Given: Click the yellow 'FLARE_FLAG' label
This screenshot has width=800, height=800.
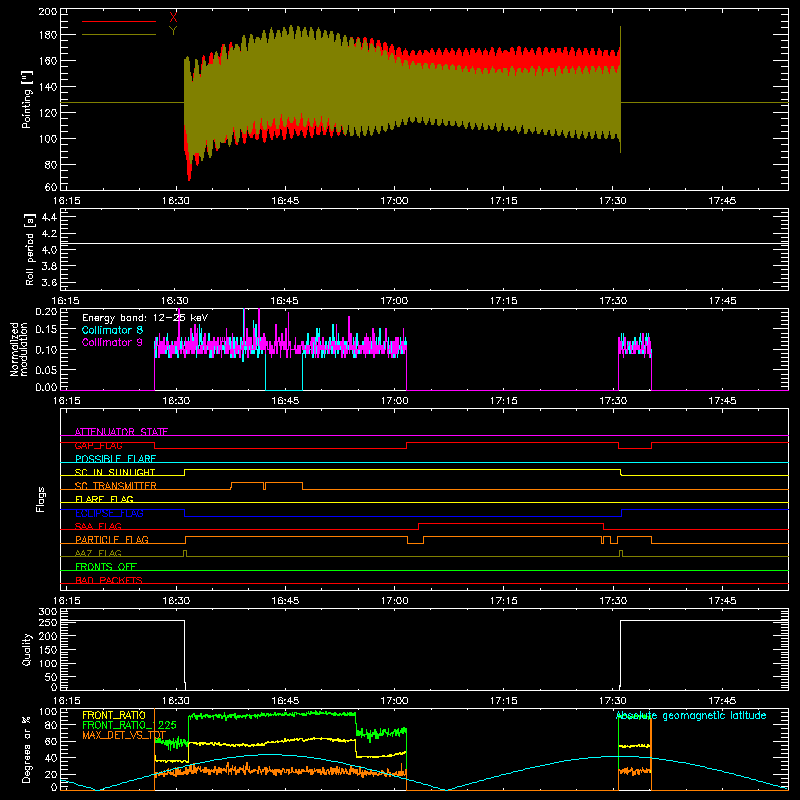Looking at the screenshot, I should [x=104, y=499].
